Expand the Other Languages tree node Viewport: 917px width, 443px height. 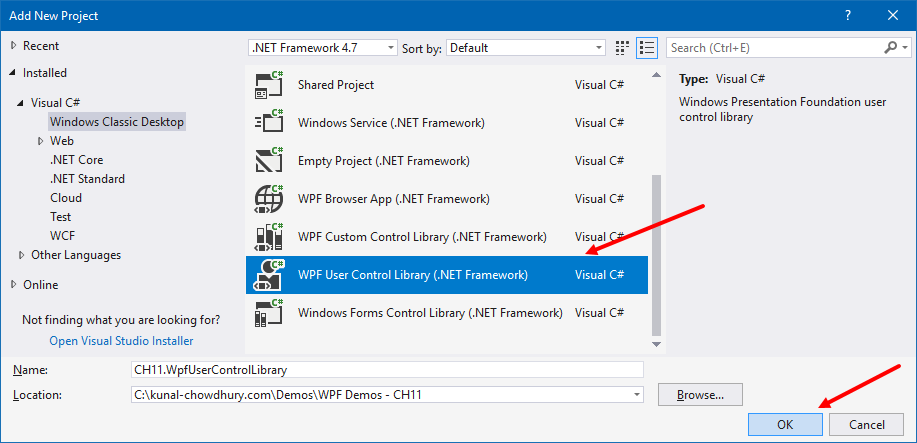coord(22,255)
